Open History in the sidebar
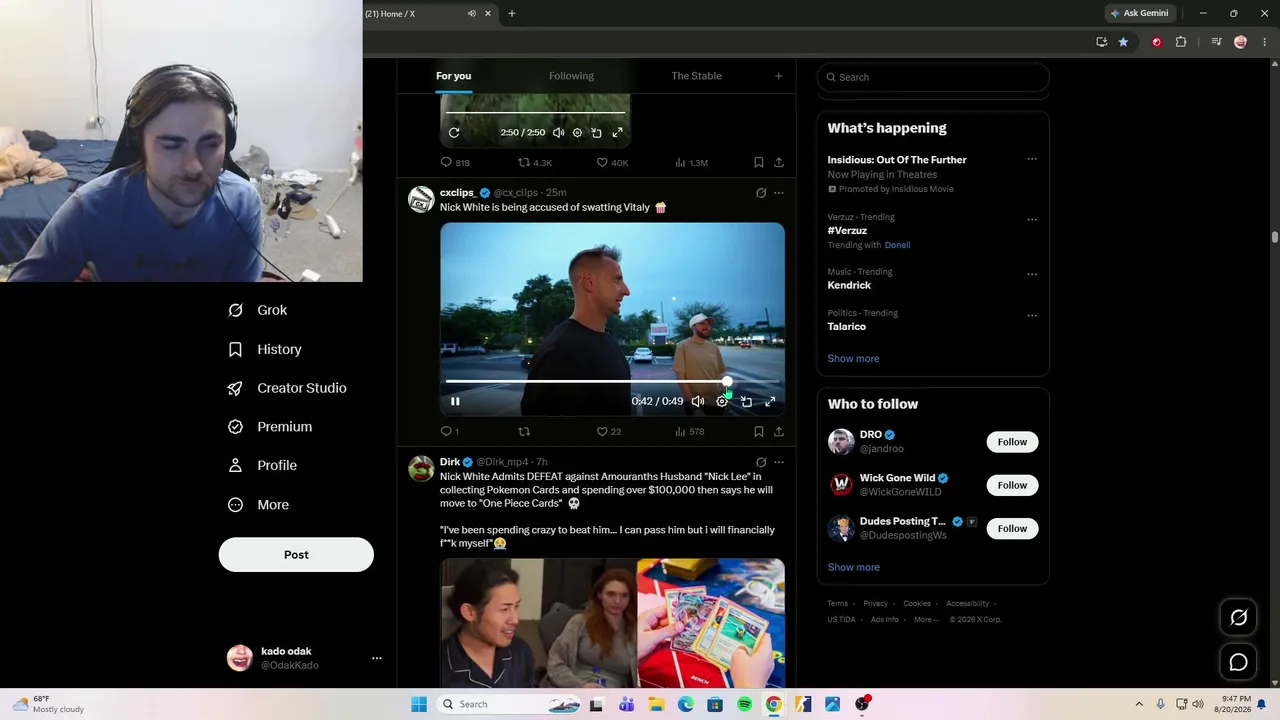1280x720 pixels. [265, 349]
